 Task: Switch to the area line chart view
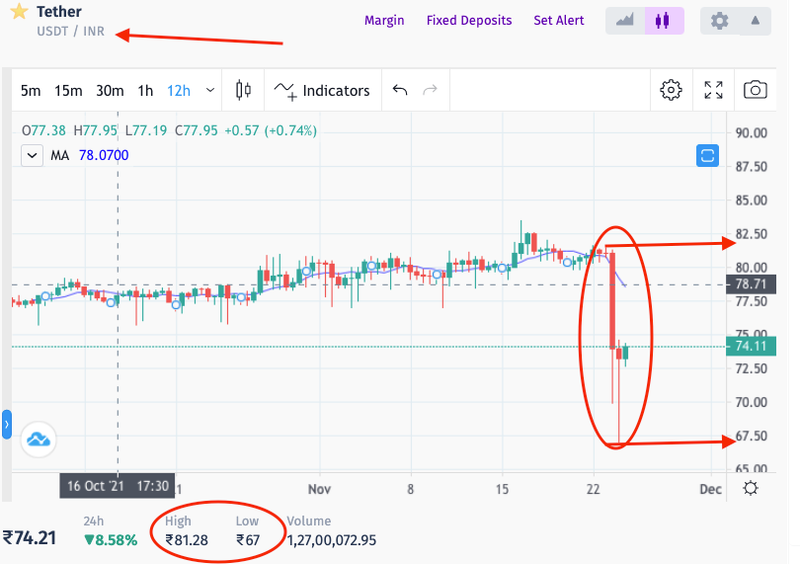(x=625, y=21)
